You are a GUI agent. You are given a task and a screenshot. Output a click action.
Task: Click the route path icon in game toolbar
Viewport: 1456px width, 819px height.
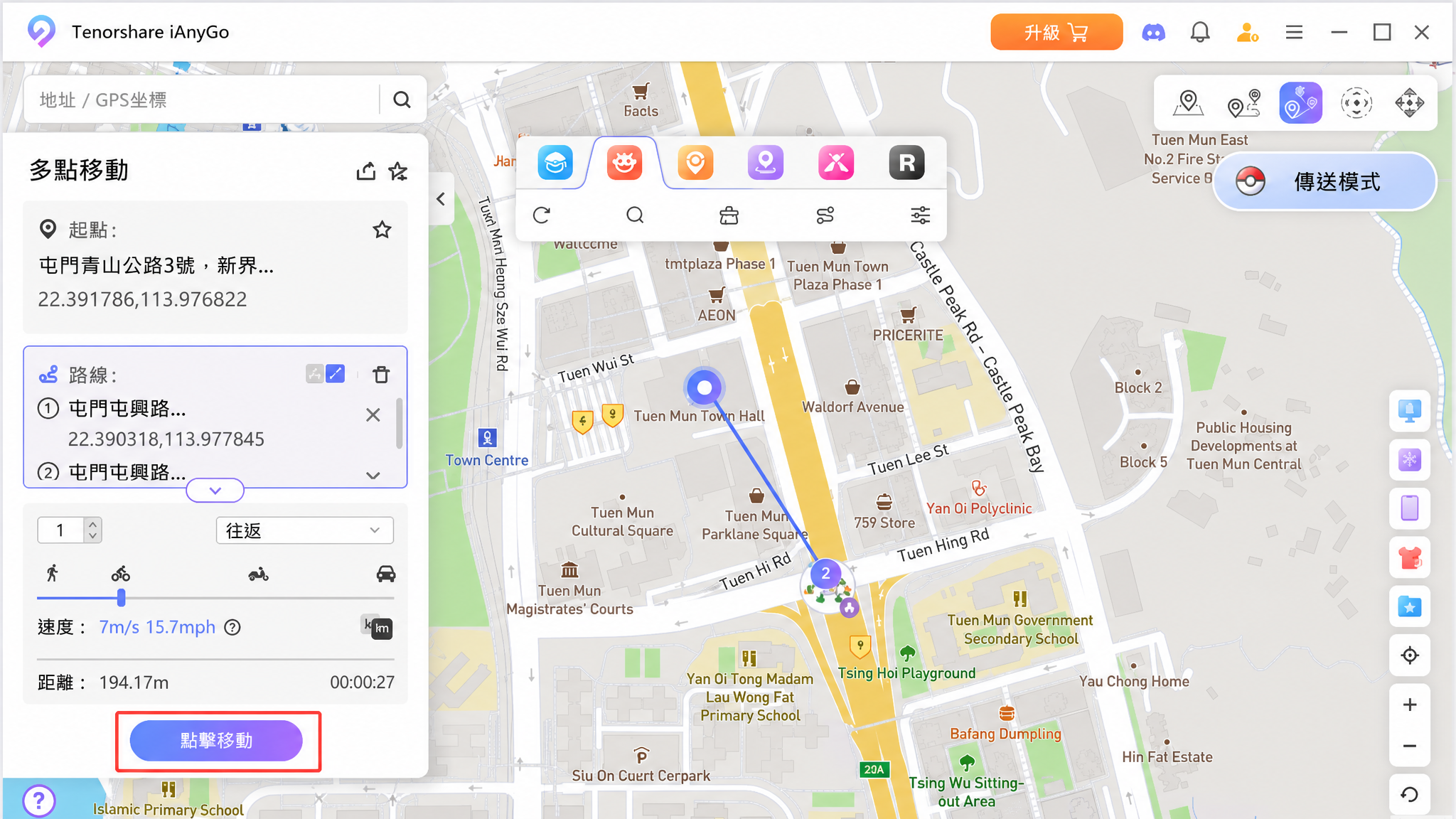[x=825, y=215]
